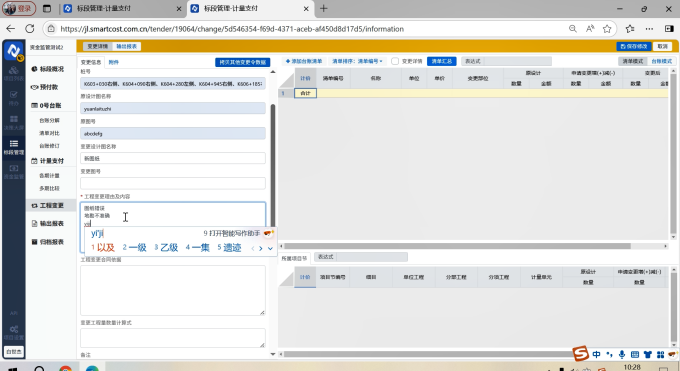Click the 保存修改 button
This screenshot has width=680, height=371.
click(634, 46)
